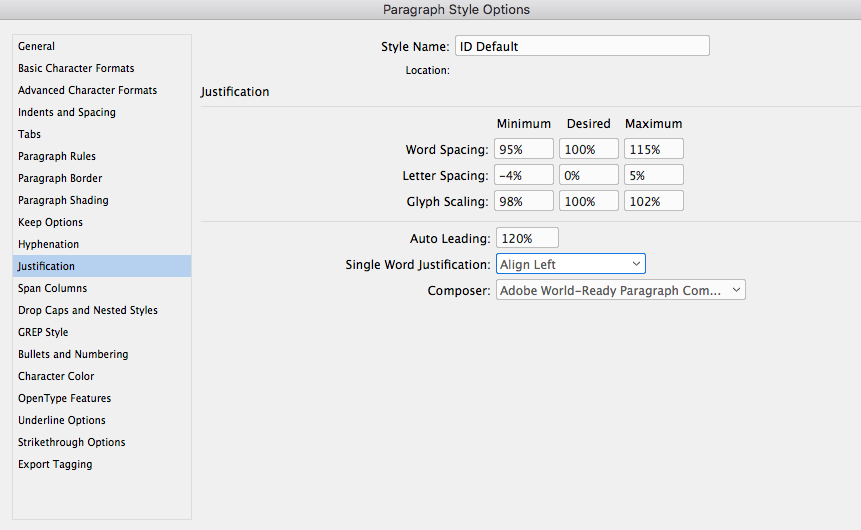Open Span Columns settings
This screenshot has width=861, height=530.
tap(102, 288)
